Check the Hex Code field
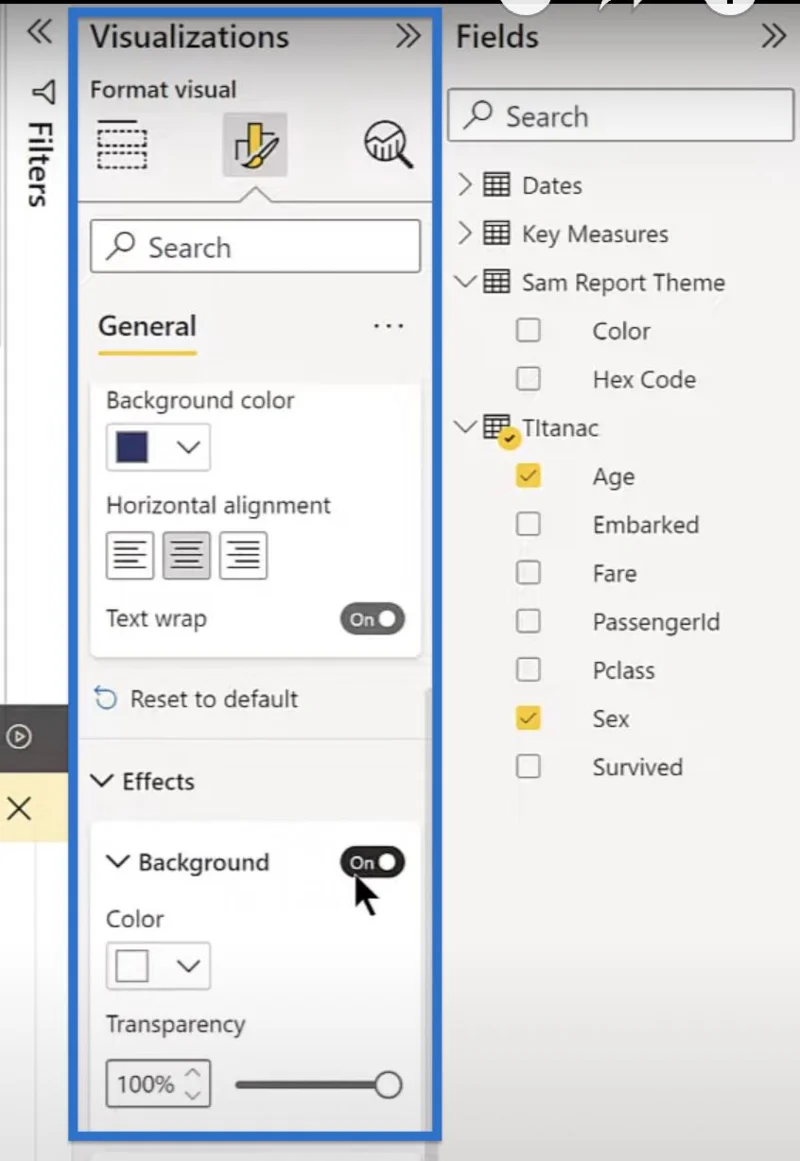Viewport: 800px width, 1161px height. coord(528,378)
